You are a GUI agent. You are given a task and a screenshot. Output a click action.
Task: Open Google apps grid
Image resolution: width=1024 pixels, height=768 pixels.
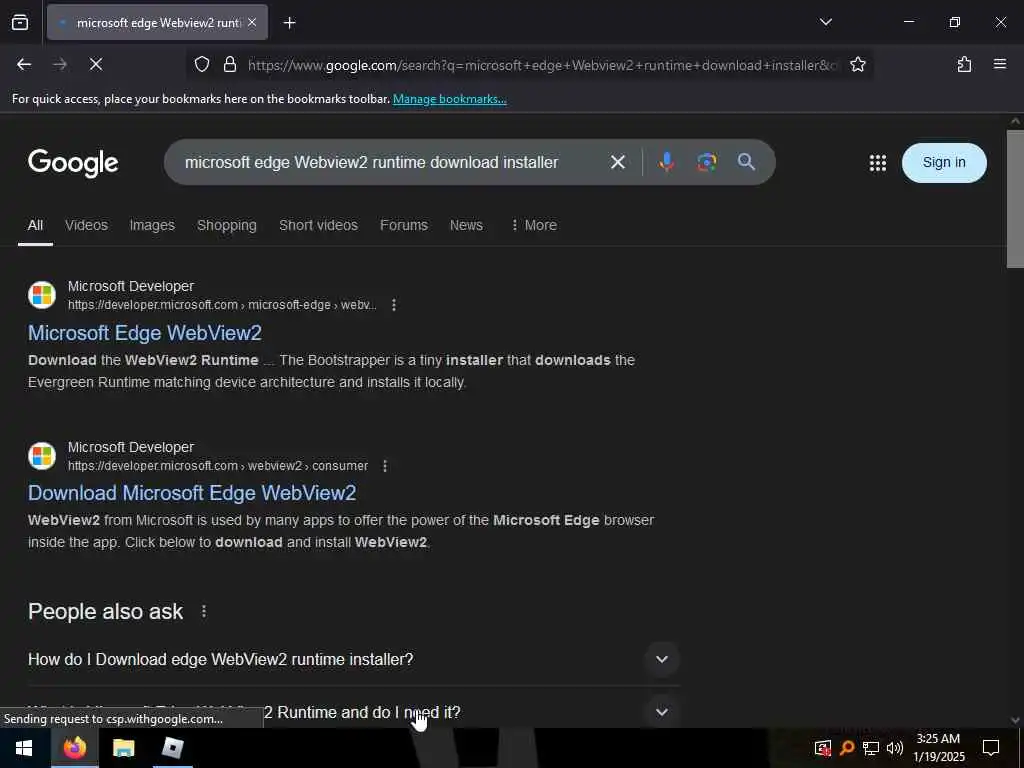tap(878, 163)
